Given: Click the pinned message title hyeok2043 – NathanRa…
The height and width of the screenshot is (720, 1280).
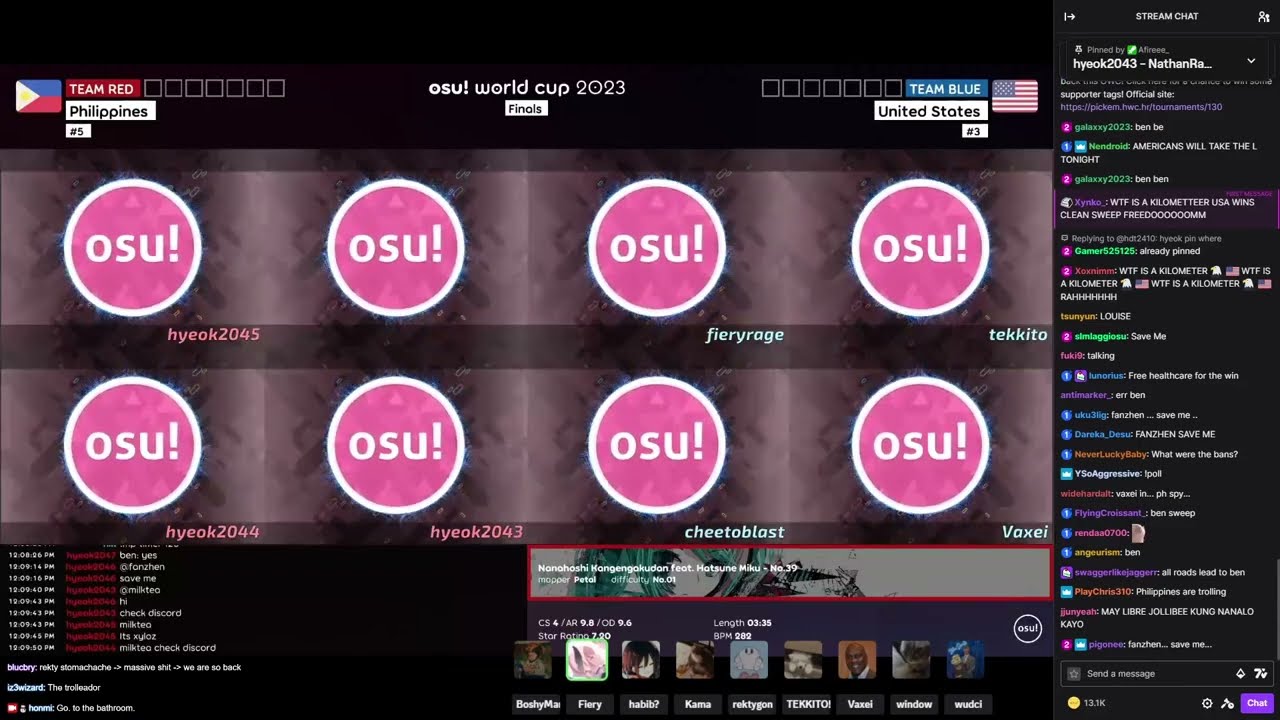Looking at the screenshot, I should coord(1142,63).
